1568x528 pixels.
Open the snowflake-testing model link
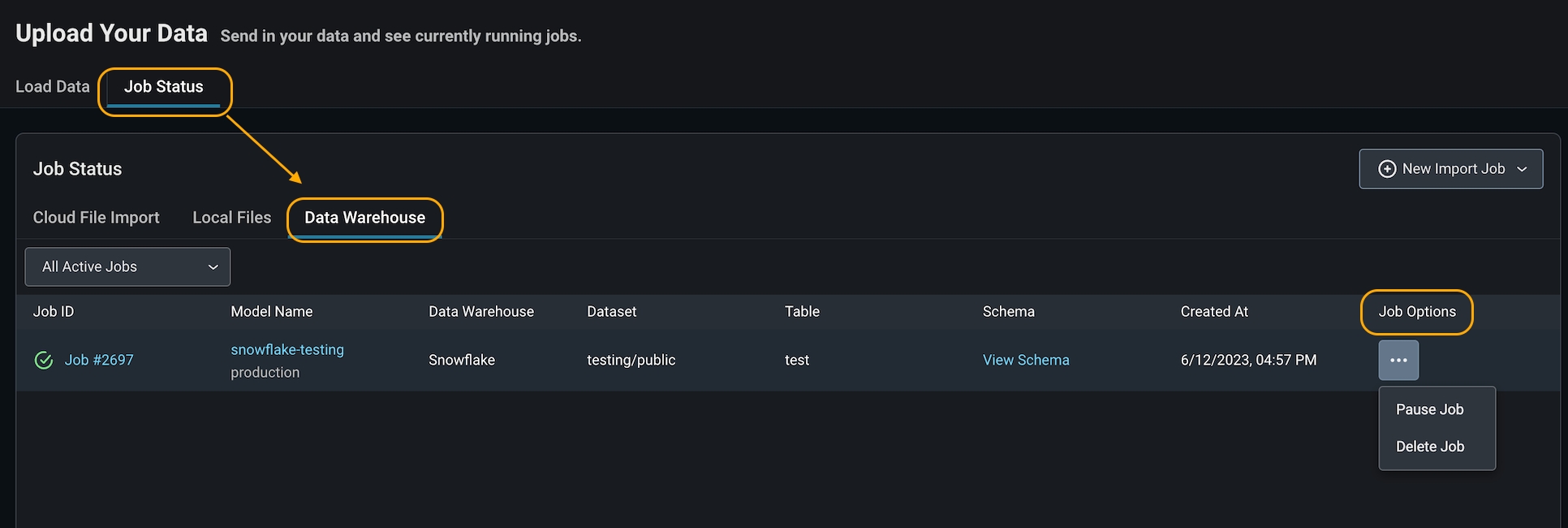(287, 349)
